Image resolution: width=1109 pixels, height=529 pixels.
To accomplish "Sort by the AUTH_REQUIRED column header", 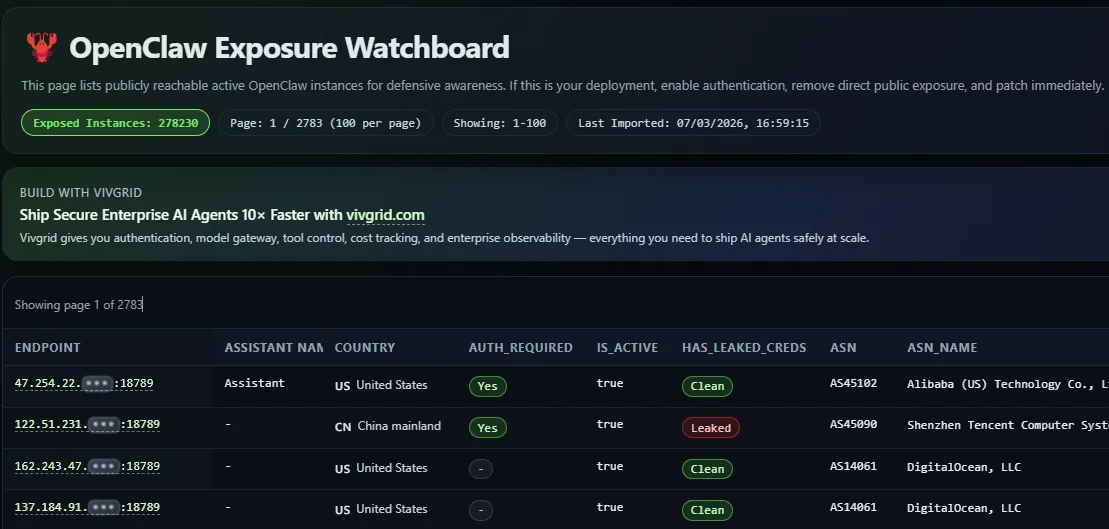I will (520, 348).
